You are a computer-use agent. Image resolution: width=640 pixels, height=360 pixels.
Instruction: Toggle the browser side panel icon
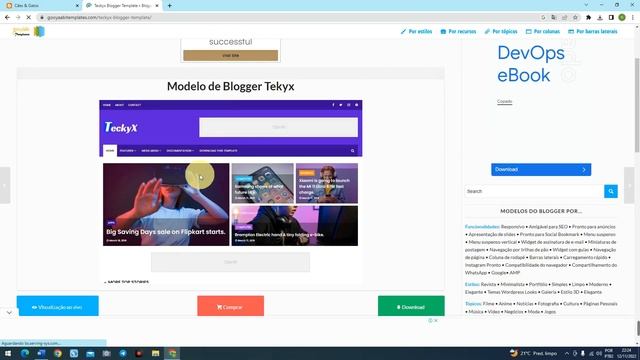pos(611,18)
